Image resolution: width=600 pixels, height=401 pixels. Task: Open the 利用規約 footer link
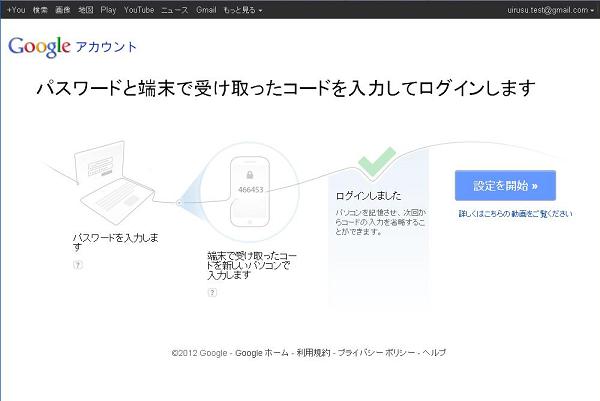pos(313,353)
